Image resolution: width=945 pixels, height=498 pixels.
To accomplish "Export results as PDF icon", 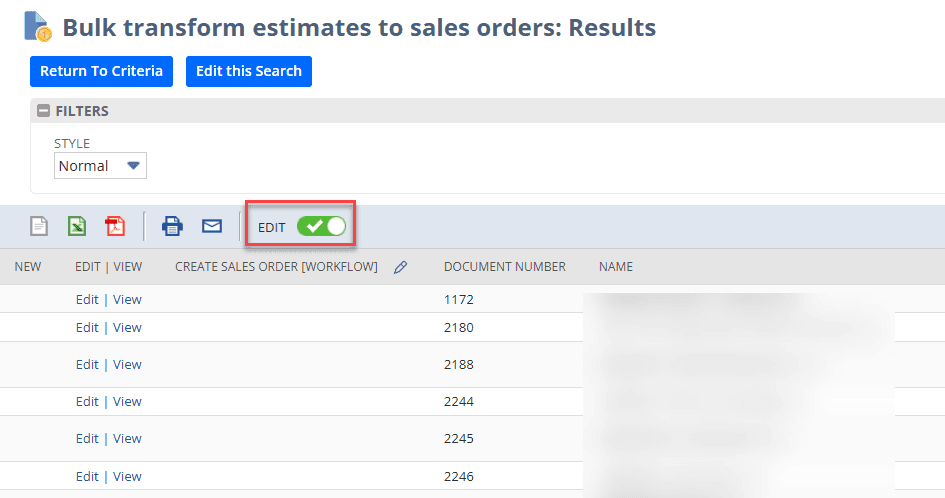I will point(115,226).
